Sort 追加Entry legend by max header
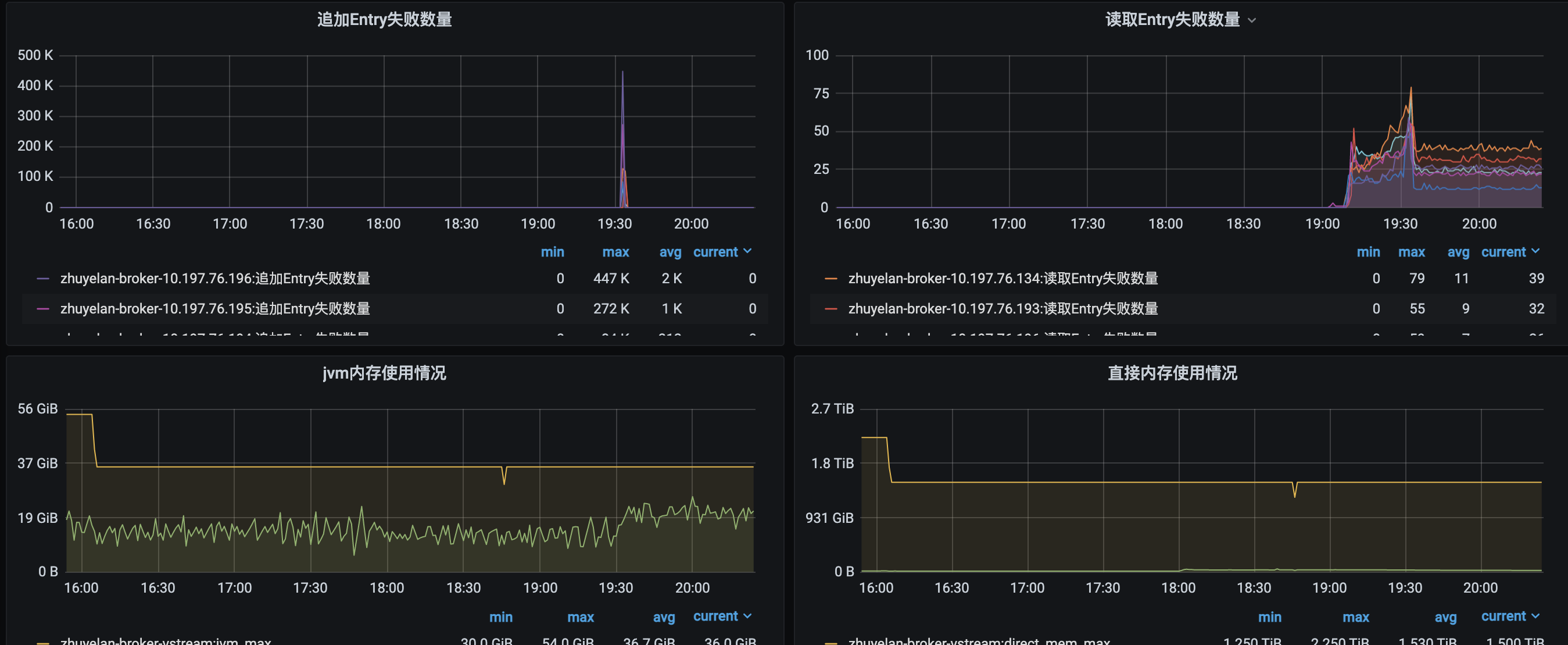 pyautogui.click(x=615, y=252)
